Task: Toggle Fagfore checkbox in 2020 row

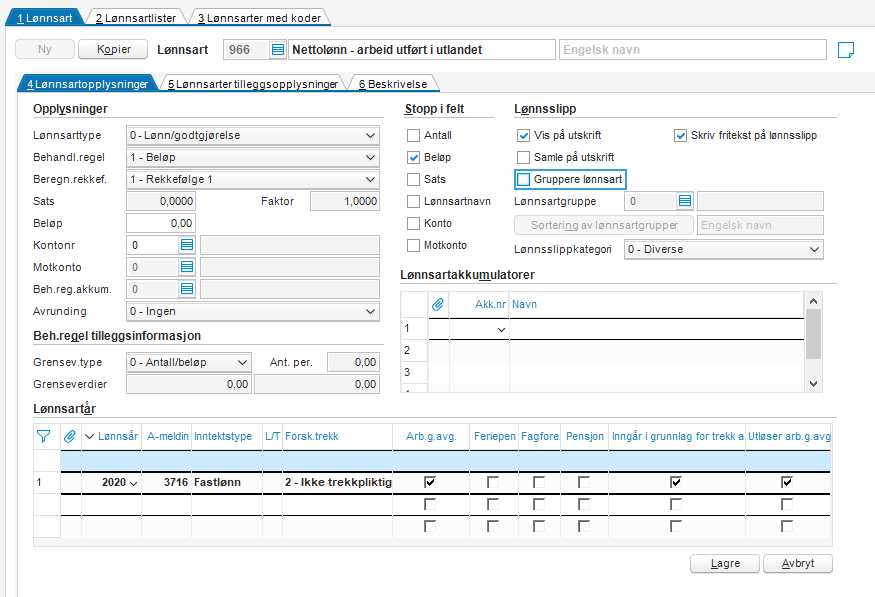Action: coord(539,482)
